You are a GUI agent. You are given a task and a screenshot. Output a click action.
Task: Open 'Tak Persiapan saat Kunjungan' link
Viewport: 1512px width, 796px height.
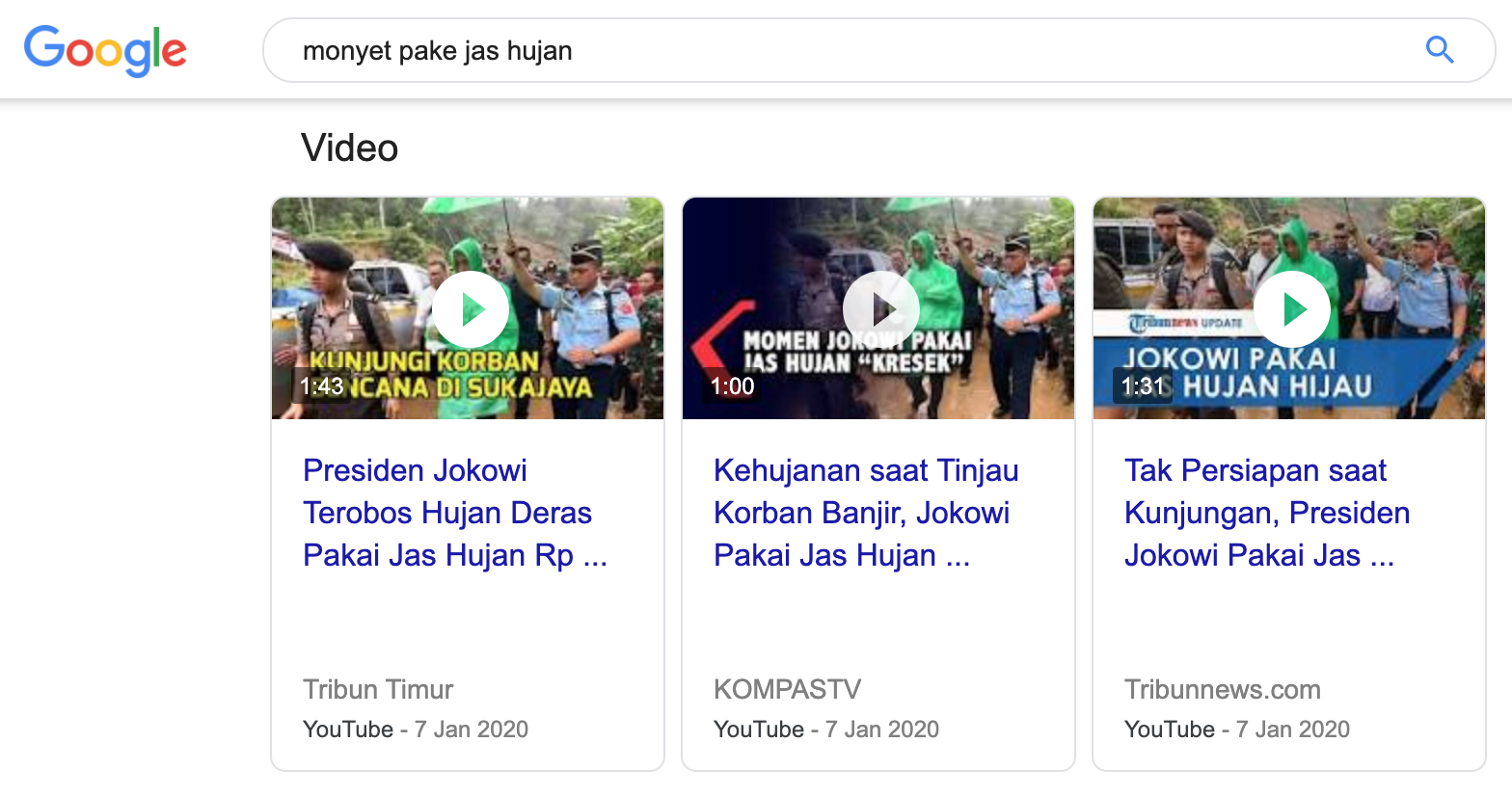pos(1267,513)
